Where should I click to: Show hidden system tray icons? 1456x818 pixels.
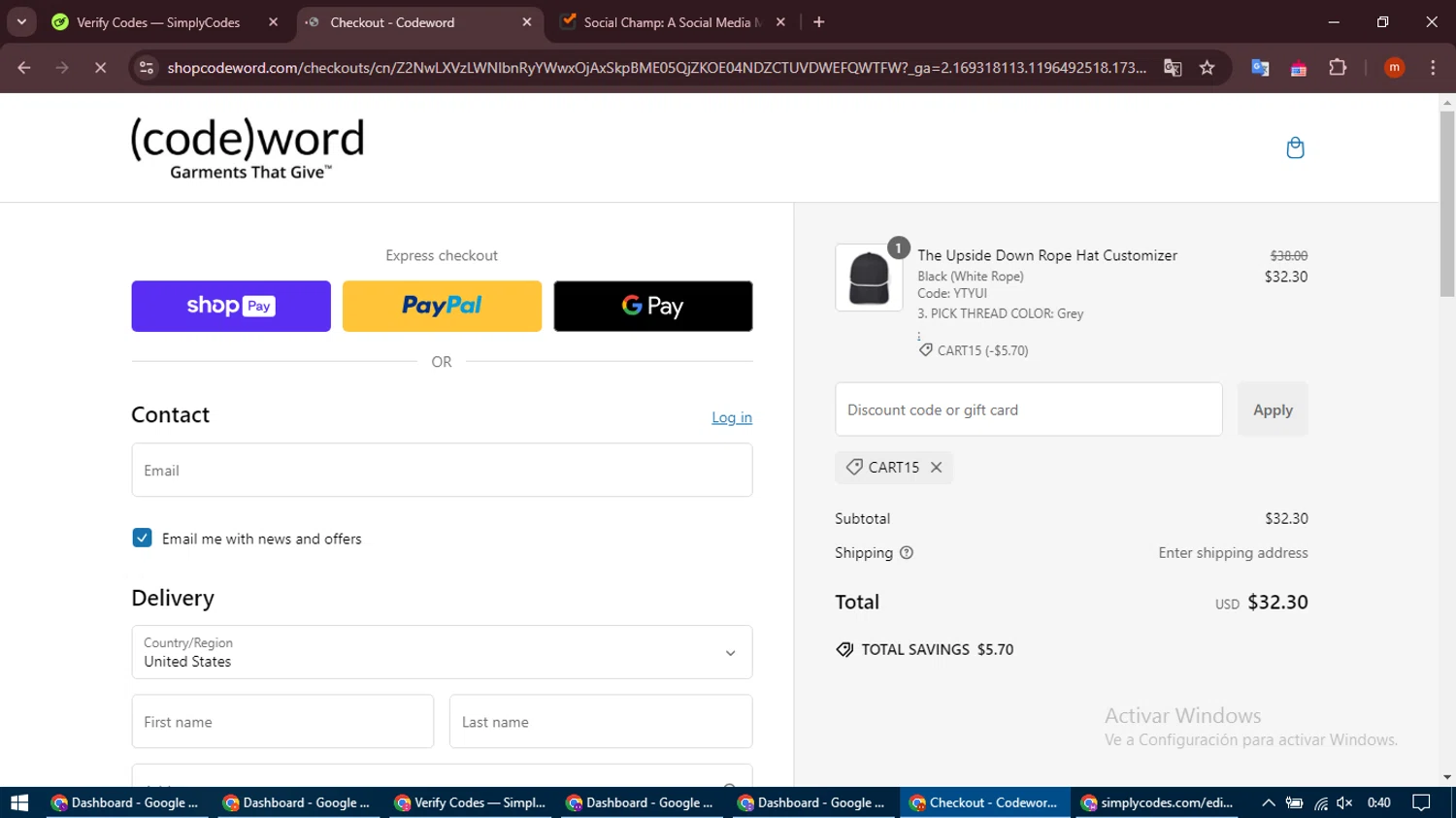click(x=1268, y=802)
